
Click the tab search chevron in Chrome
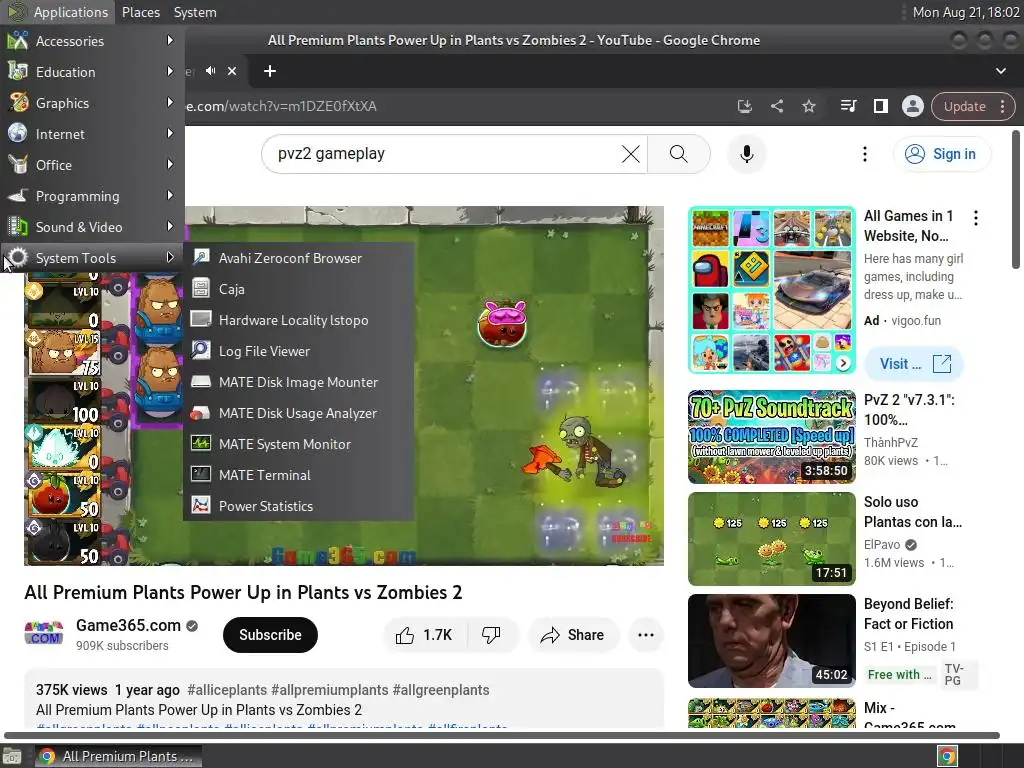(1000, 71)
